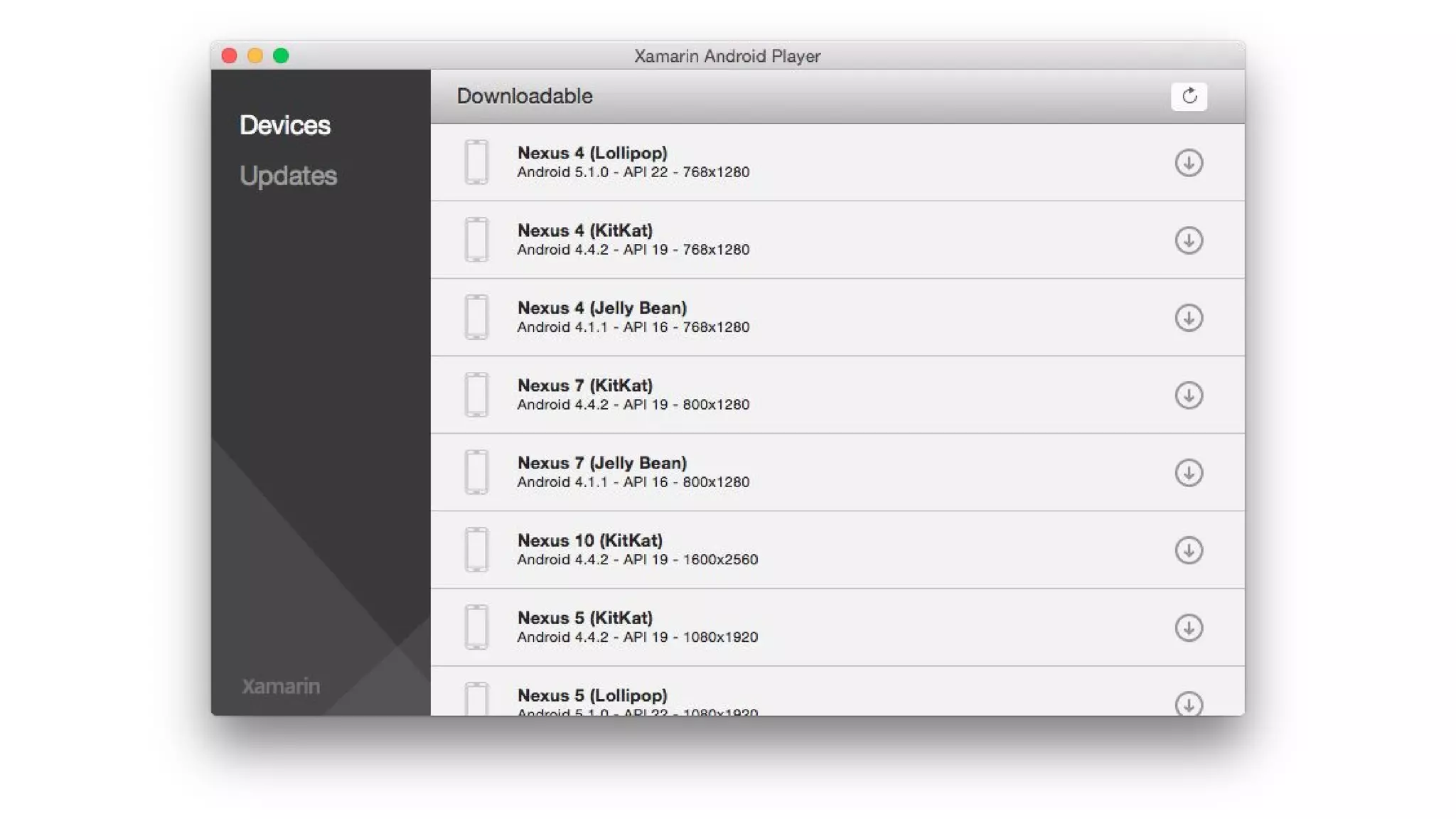This screenshot has width=1456, height=819.
Task: Click the refresh device list button
Action: 1189,96
